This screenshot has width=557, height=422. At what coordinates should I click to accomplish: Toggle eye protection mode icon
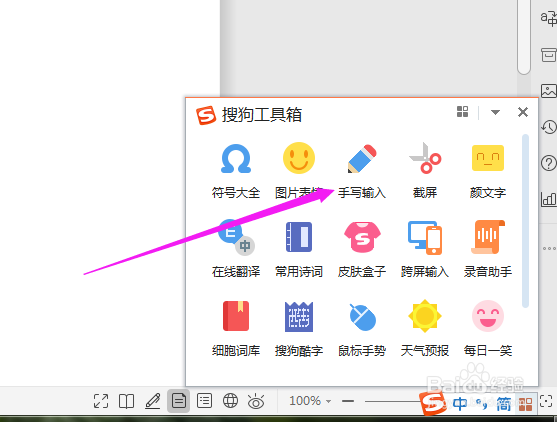(256, 401)
